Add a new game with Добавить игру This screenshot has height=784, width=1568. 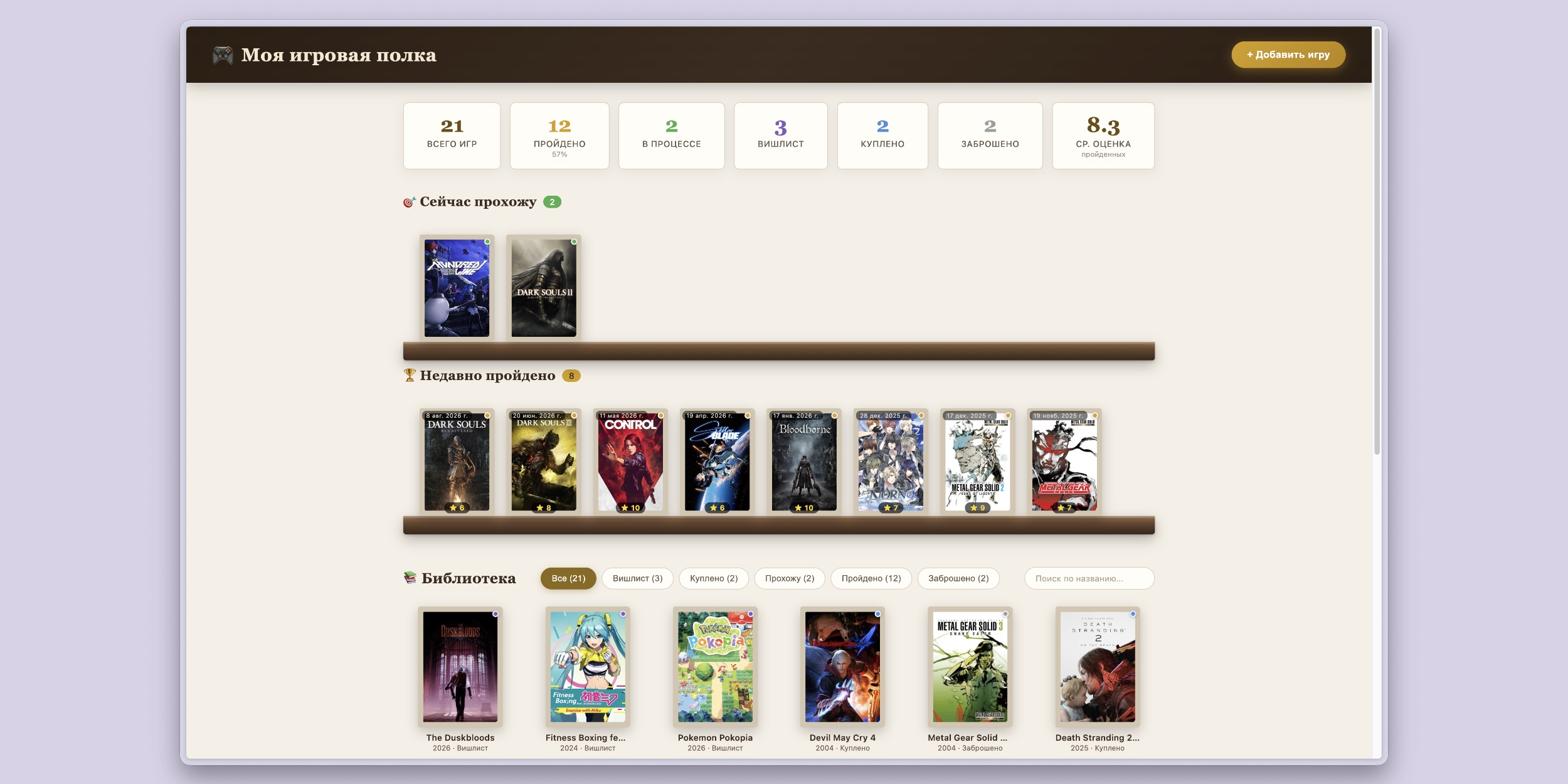tap(1288, 55)
